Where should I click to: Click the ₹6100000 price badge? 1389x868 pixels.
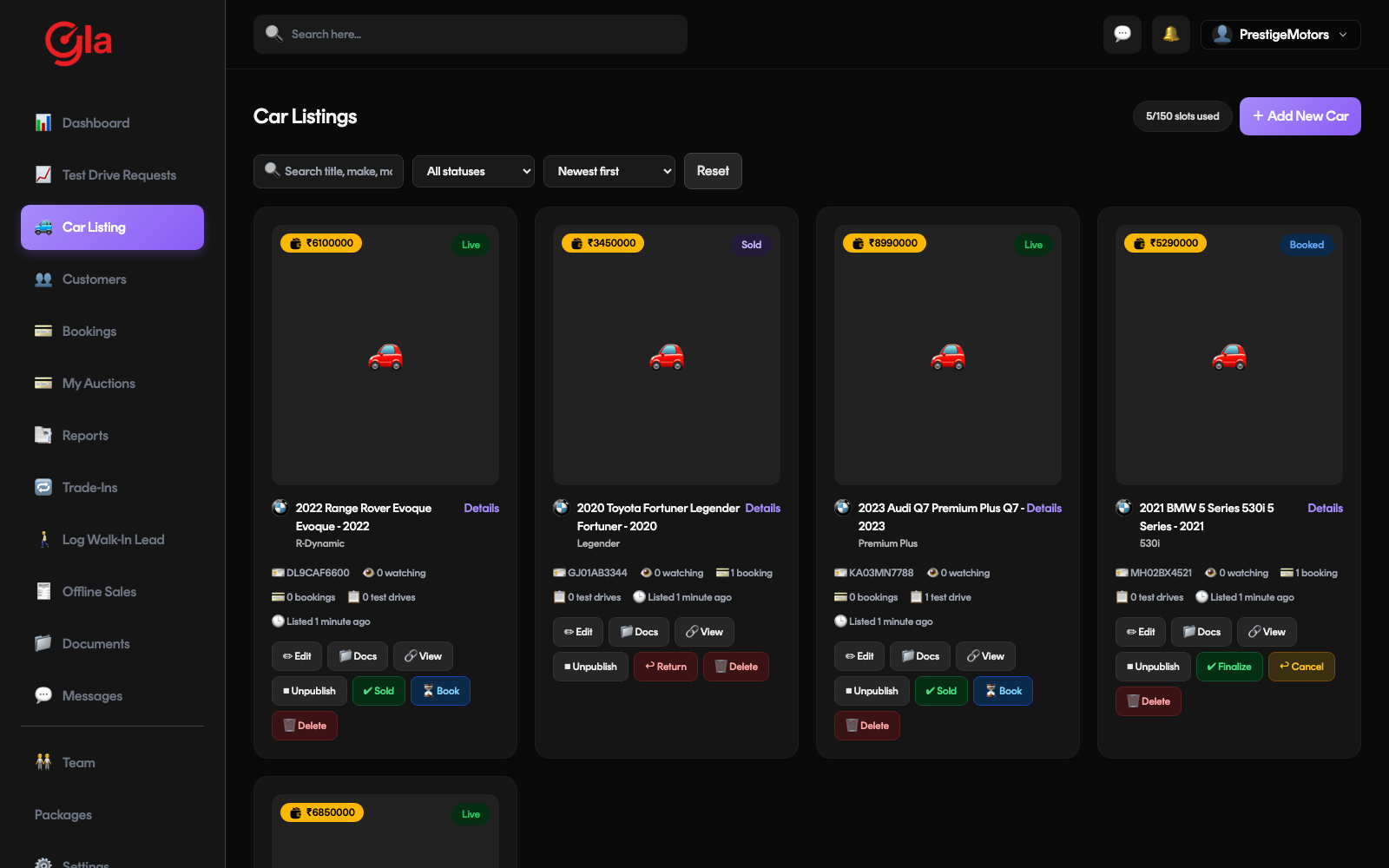(321, 243)
